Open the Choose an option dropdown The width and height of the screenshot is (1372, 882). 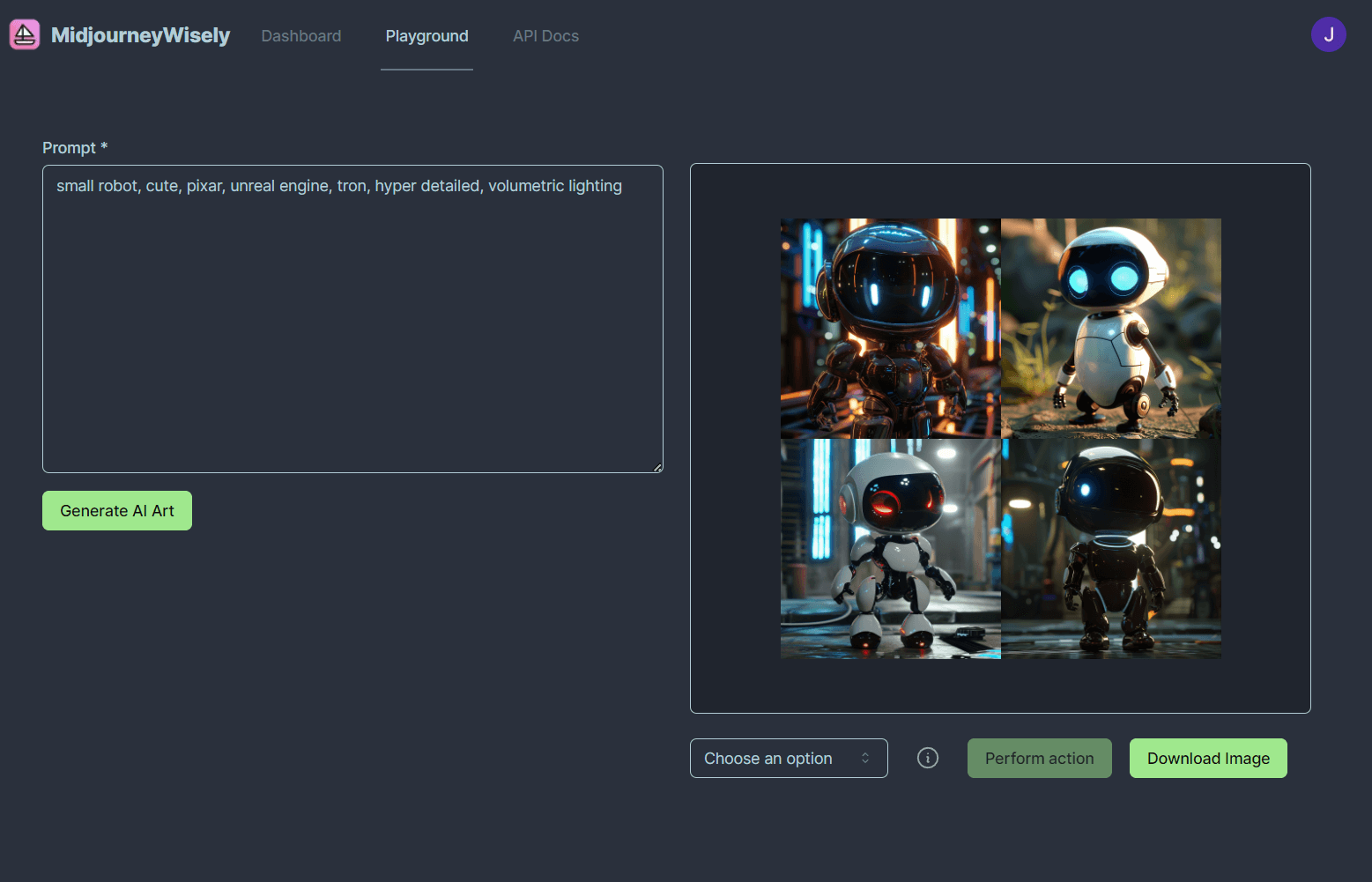coord(788,758)
